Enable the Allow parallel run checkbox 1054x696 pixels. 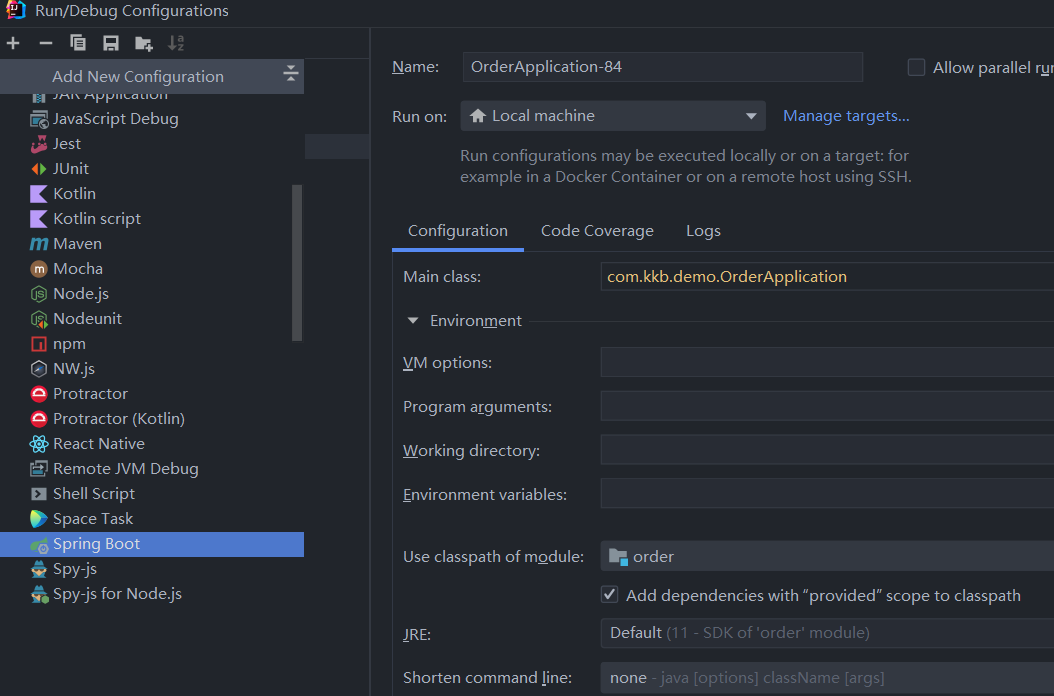point(916,67)
